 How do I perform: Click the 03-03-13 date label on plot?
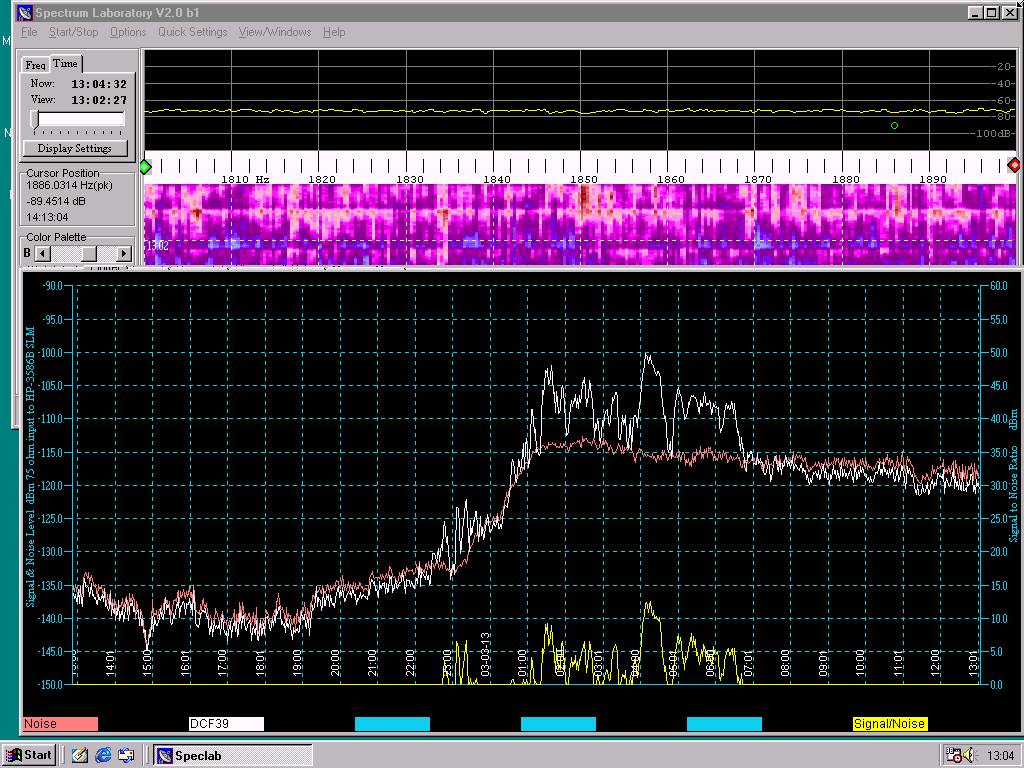click(x=485, y=654)
